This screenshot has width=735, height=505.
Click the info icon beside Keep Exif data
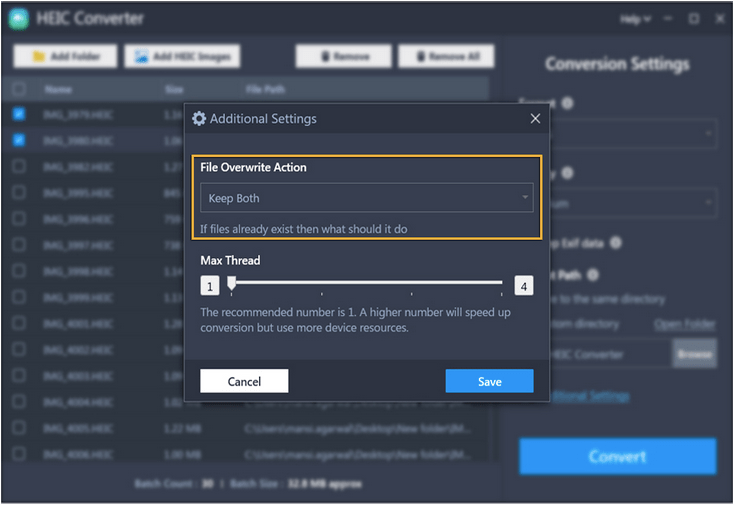click(615, 243)
